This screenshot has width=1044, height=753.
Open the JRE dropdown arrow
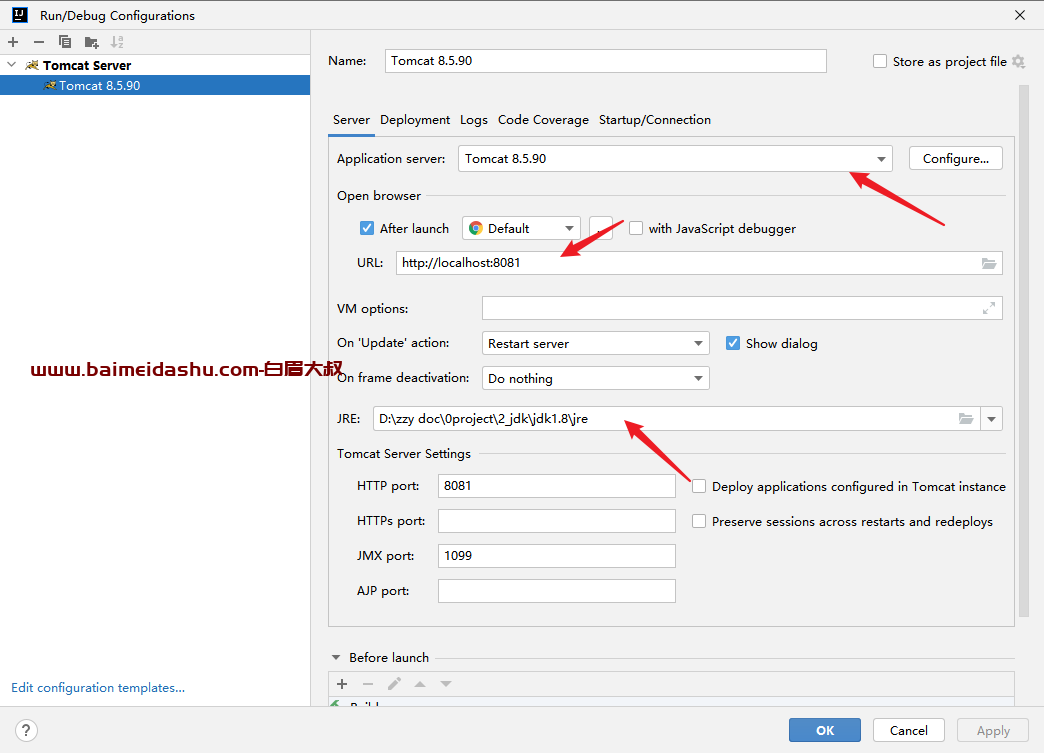pos(991,419)
